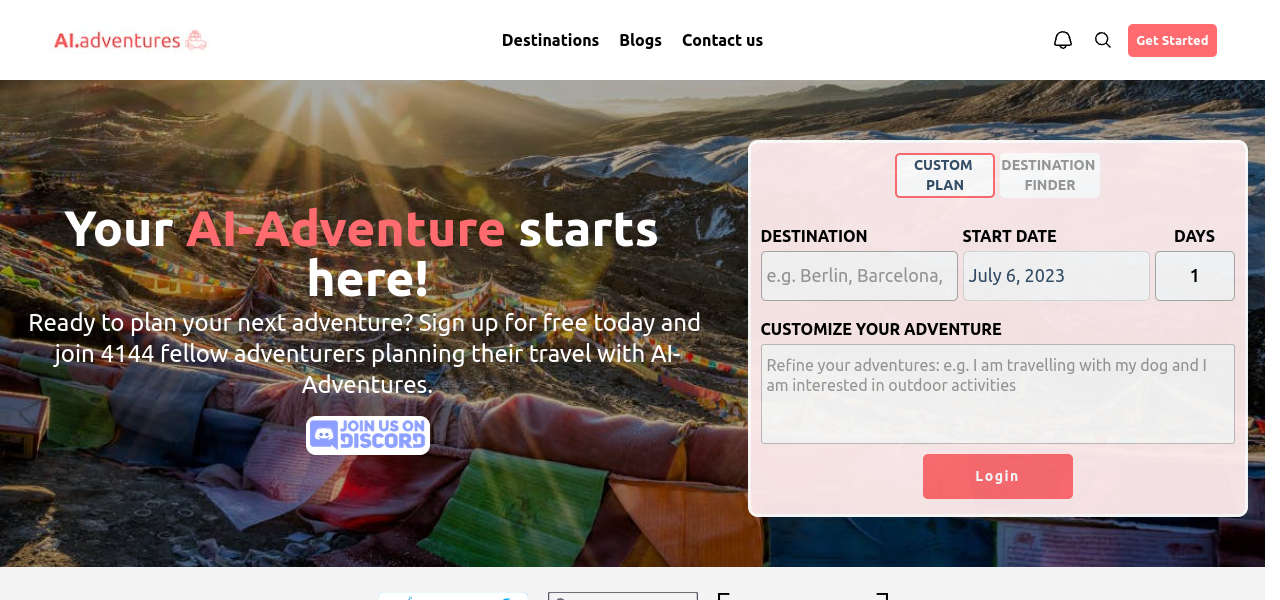Click the AI.adventures logo
This screenshot has height=600, width=1280.
coord(130,40)
